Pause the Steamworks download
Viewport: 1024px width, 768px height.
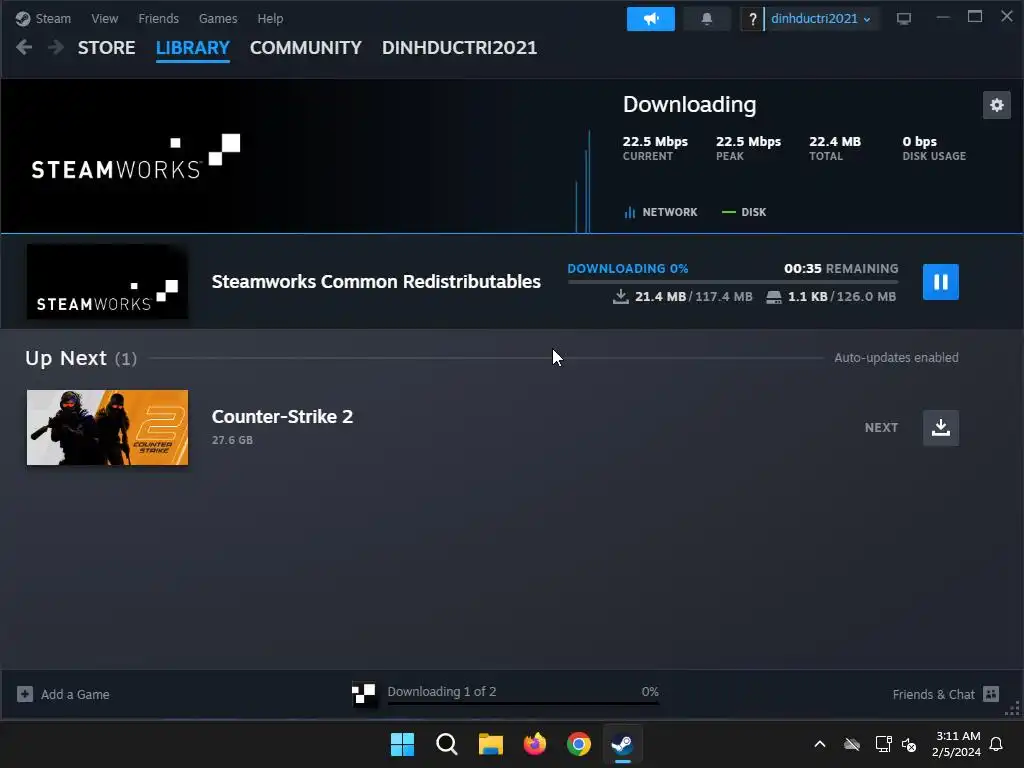(x=940, y=281)
